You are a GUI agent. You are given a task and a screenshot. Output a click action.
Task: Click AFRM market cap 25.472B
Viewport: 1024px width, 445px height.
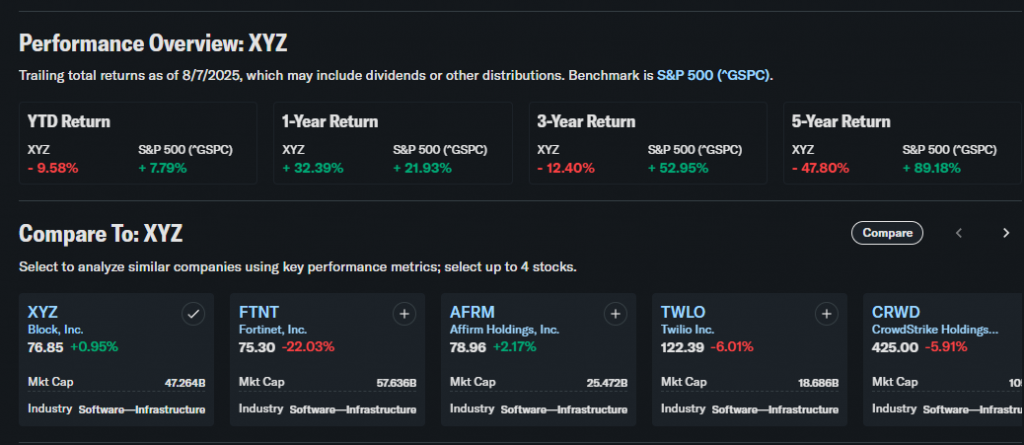pos(607,383)
